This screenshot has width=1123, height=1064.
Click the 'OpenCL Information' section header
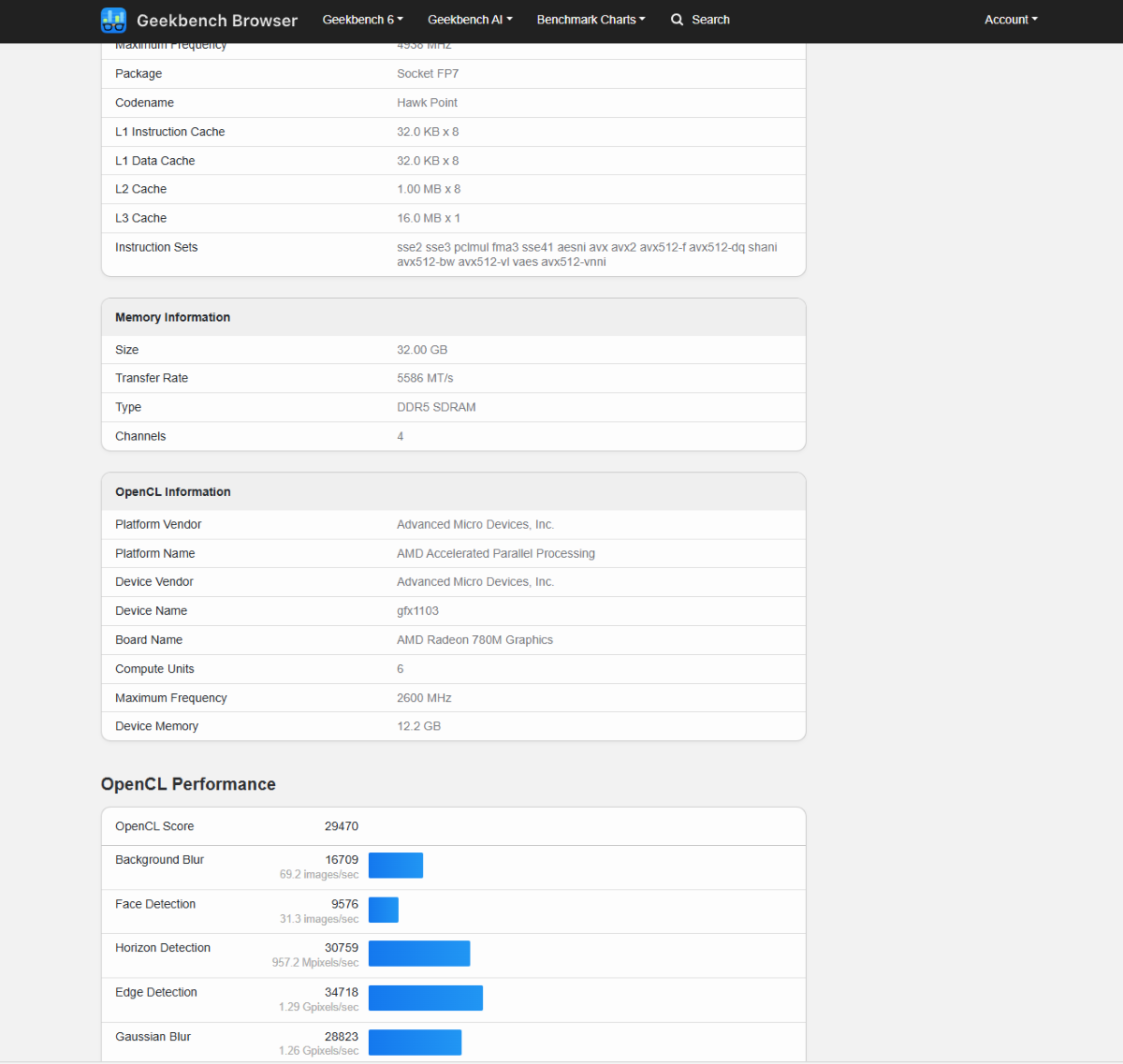click(173, 492)
